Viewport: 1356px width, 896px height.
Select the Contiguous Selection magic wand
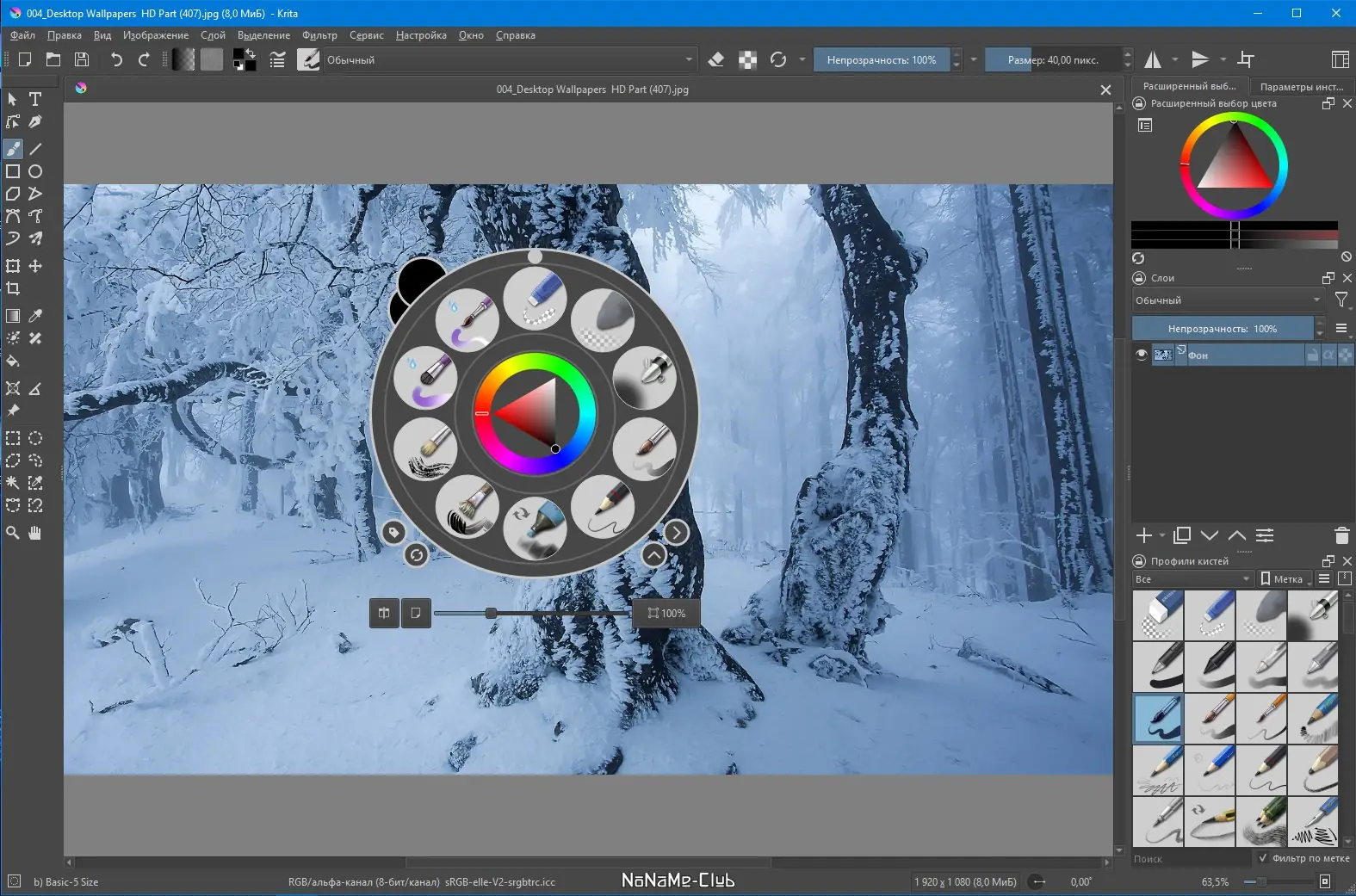[x=13, y=483]
